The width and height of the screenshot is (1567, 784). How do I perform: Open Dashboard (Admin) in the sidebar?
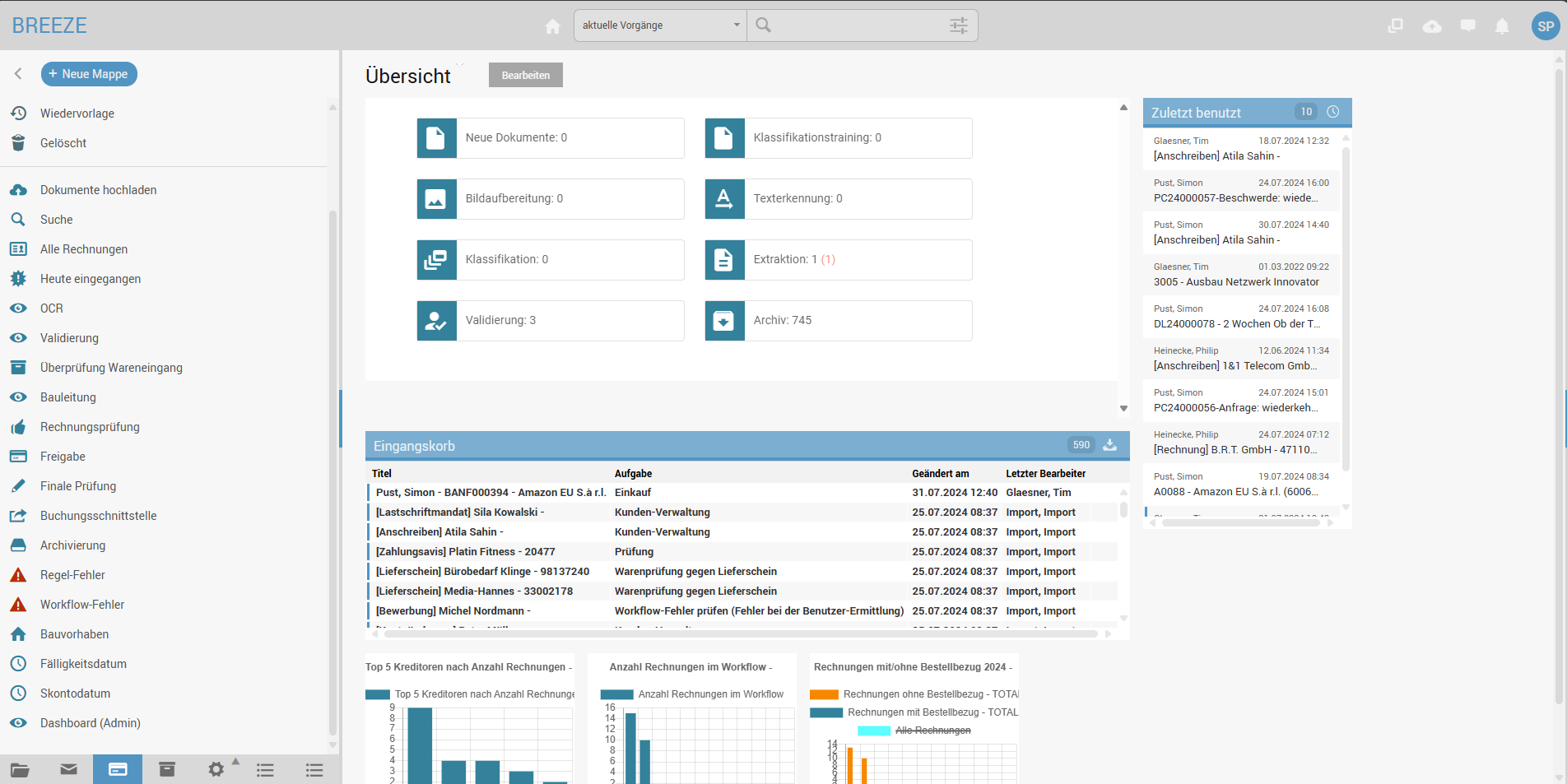click(91, 723)
